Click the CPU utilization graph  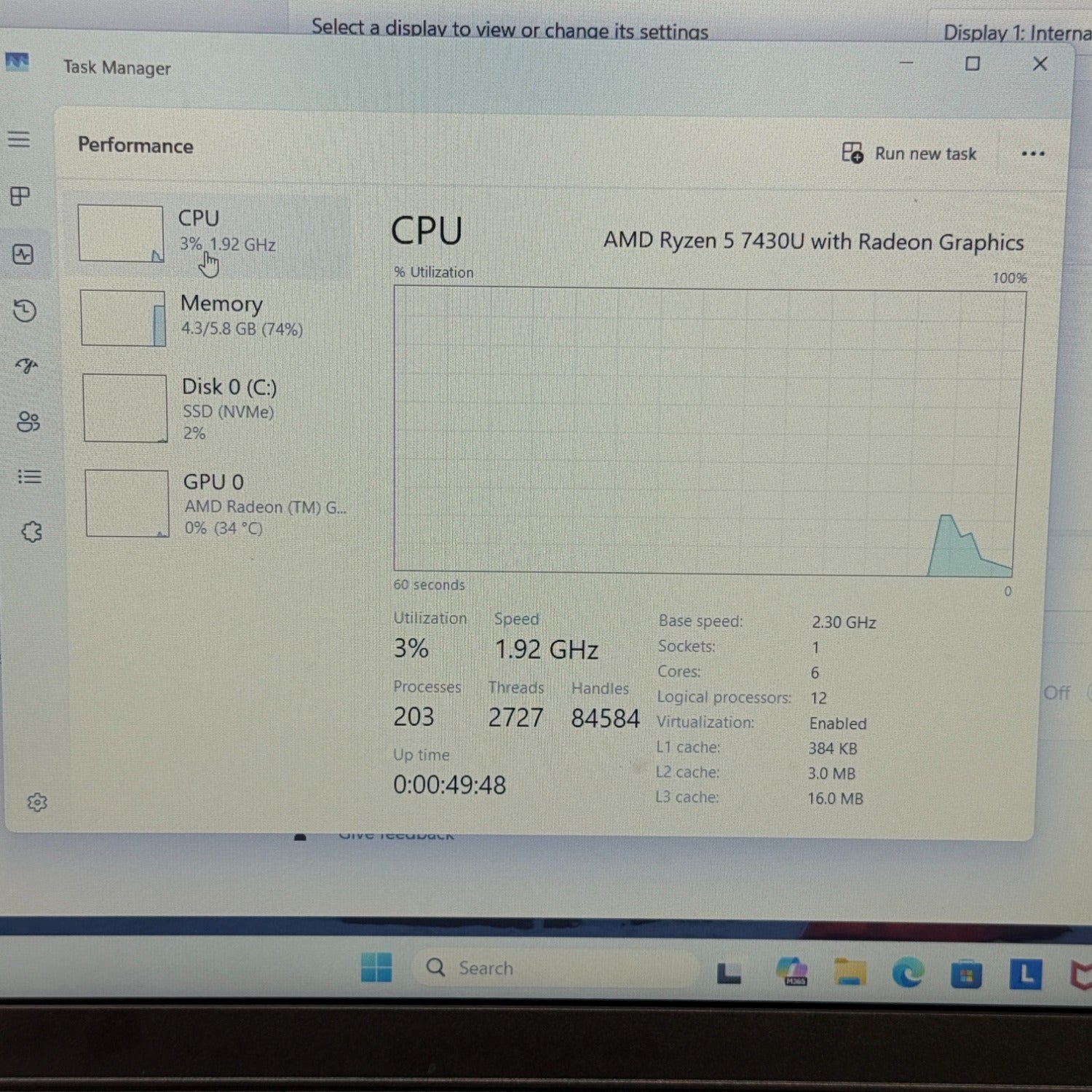708,430
